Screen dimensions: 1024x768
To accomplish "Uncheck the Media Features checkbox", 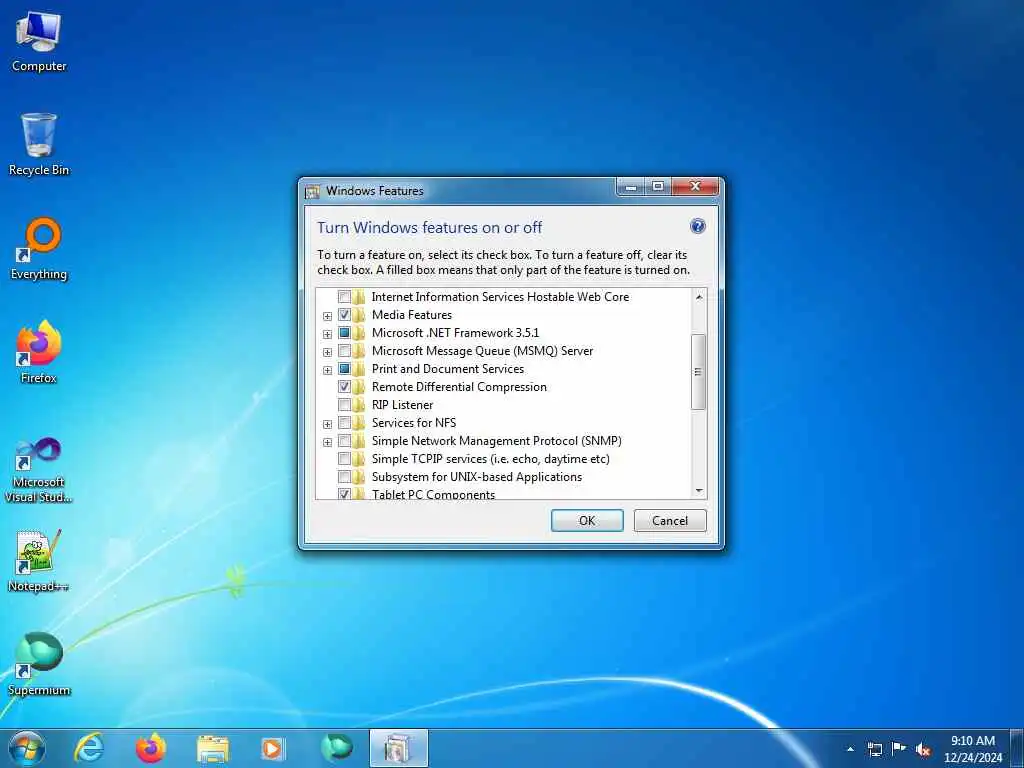I will coord(344,315).
